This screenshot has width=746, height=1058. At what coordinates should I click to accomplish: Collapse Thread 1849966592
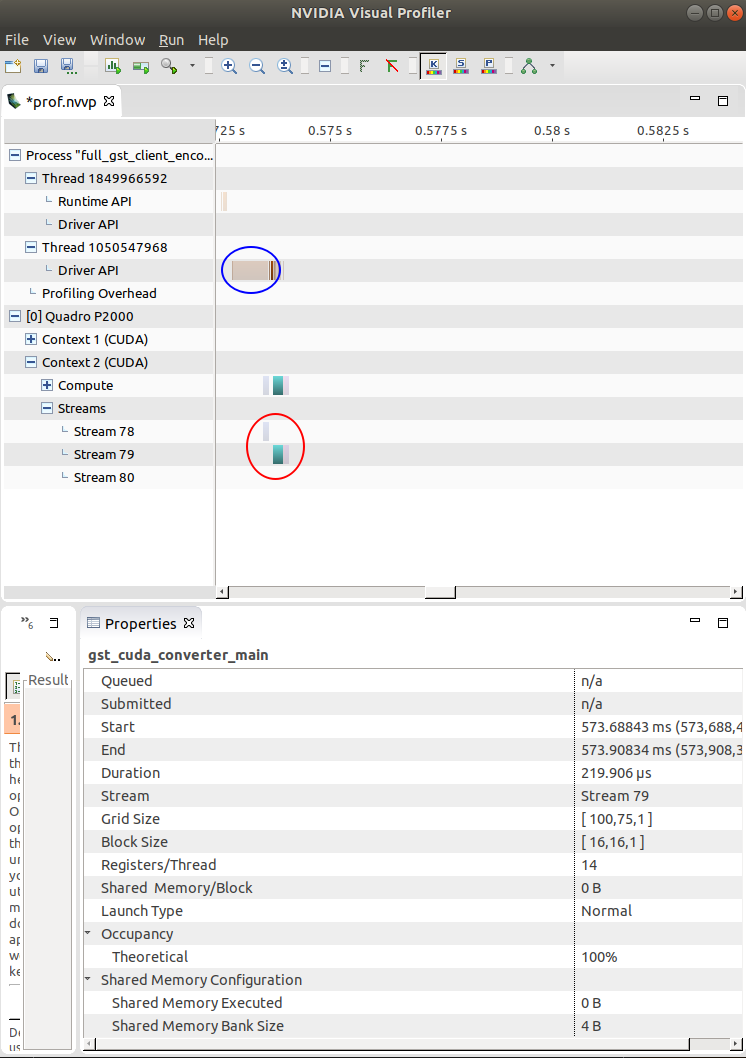[31, 179]
